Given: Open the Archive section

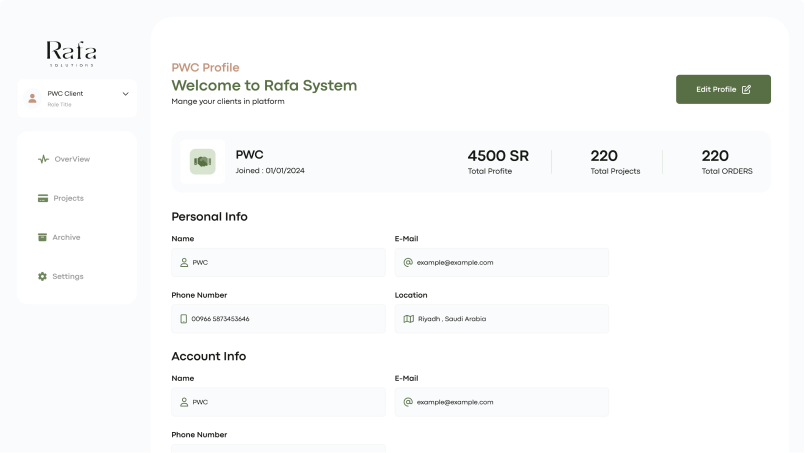Looking at the screenshot, I should (66, 237).
